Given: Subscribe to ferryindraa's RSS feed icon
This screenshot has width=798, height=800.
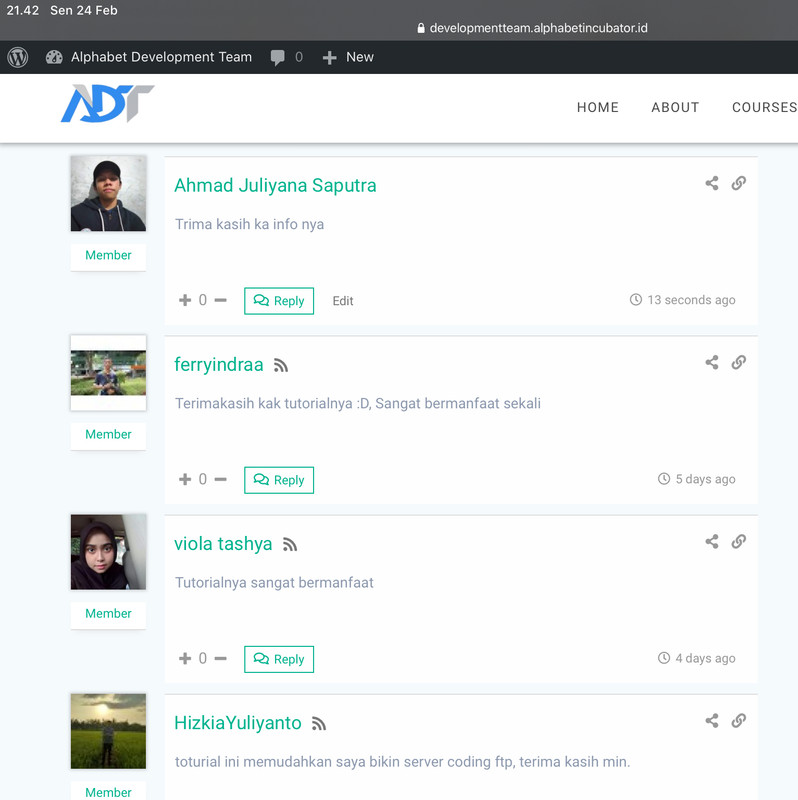Looking at the screenshot, I should [281, 365].
